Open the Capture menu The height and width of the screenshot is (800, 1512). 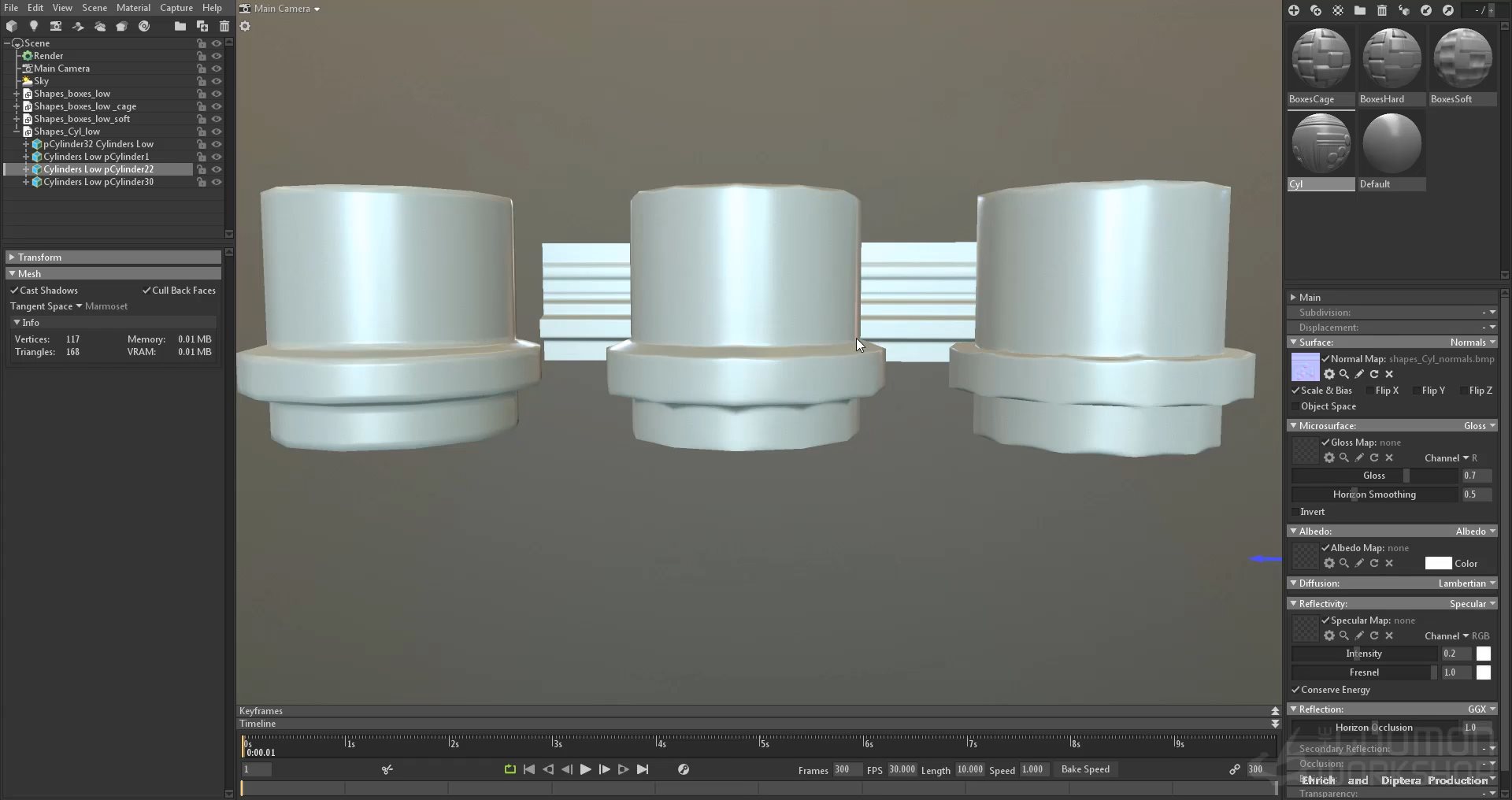point(176,8)
